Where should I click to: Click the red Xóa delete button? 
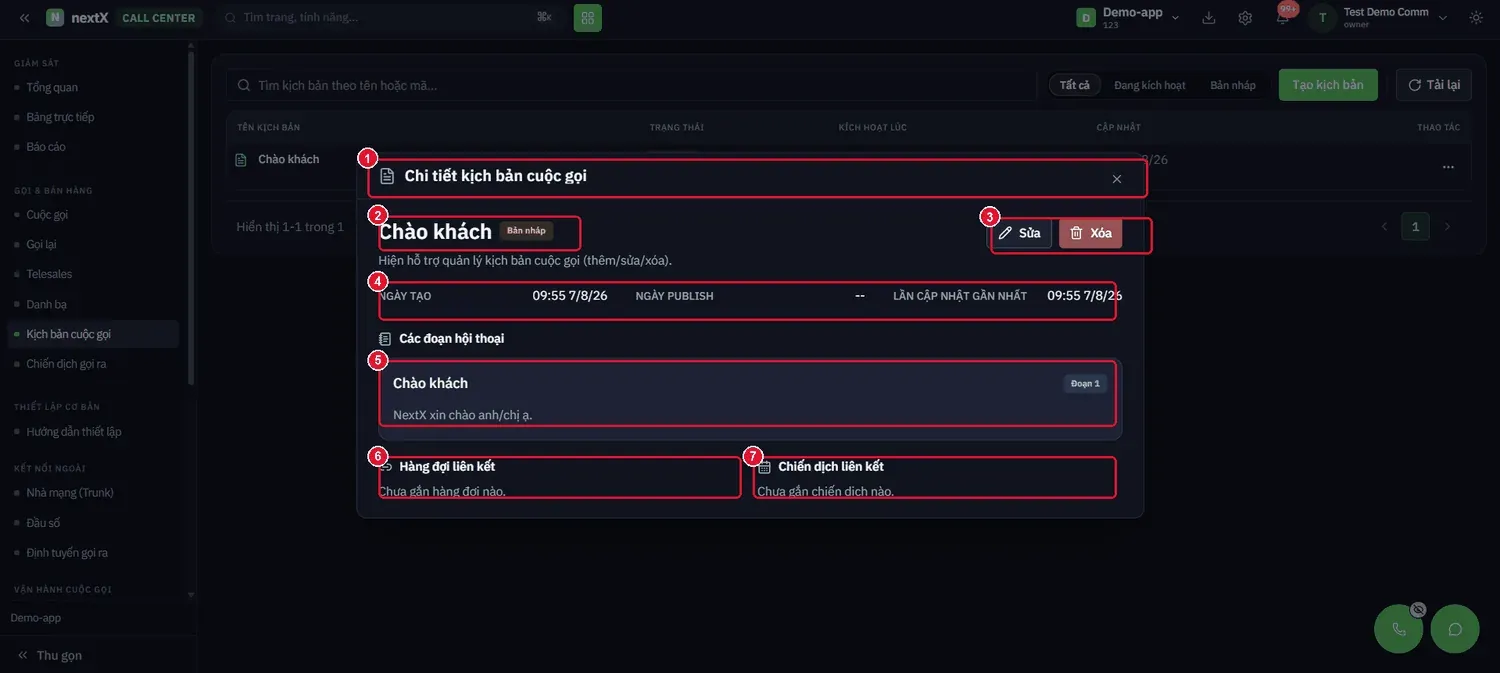click(1091, 233)
